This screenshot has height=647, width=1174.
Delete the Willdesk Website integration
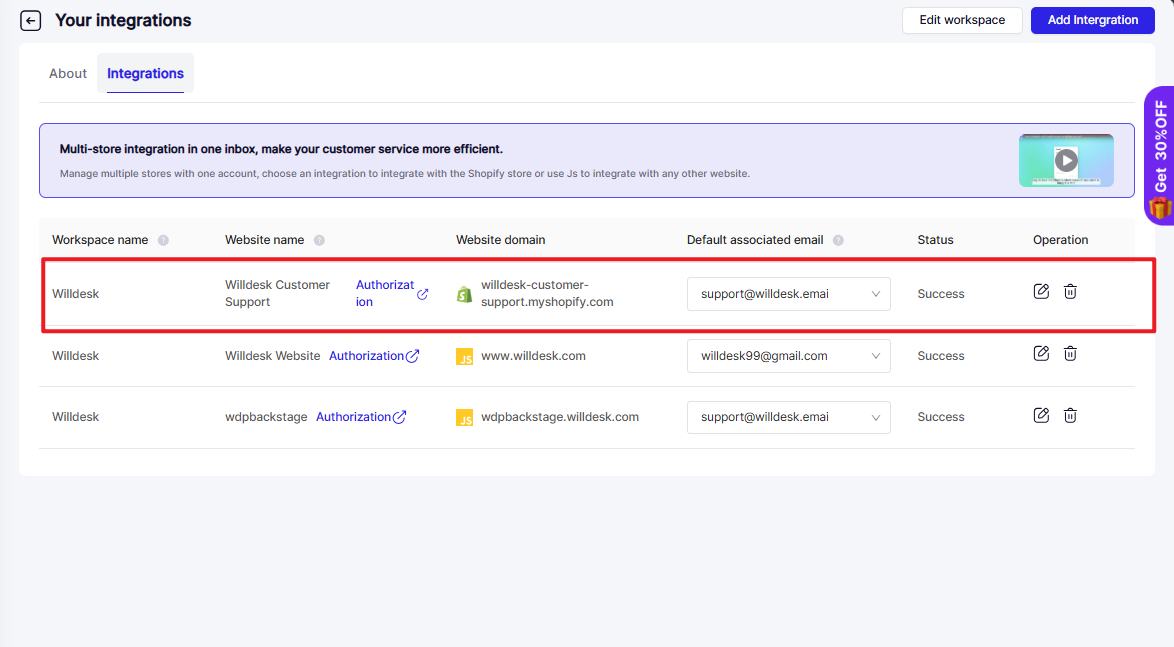pos(1070,353)
